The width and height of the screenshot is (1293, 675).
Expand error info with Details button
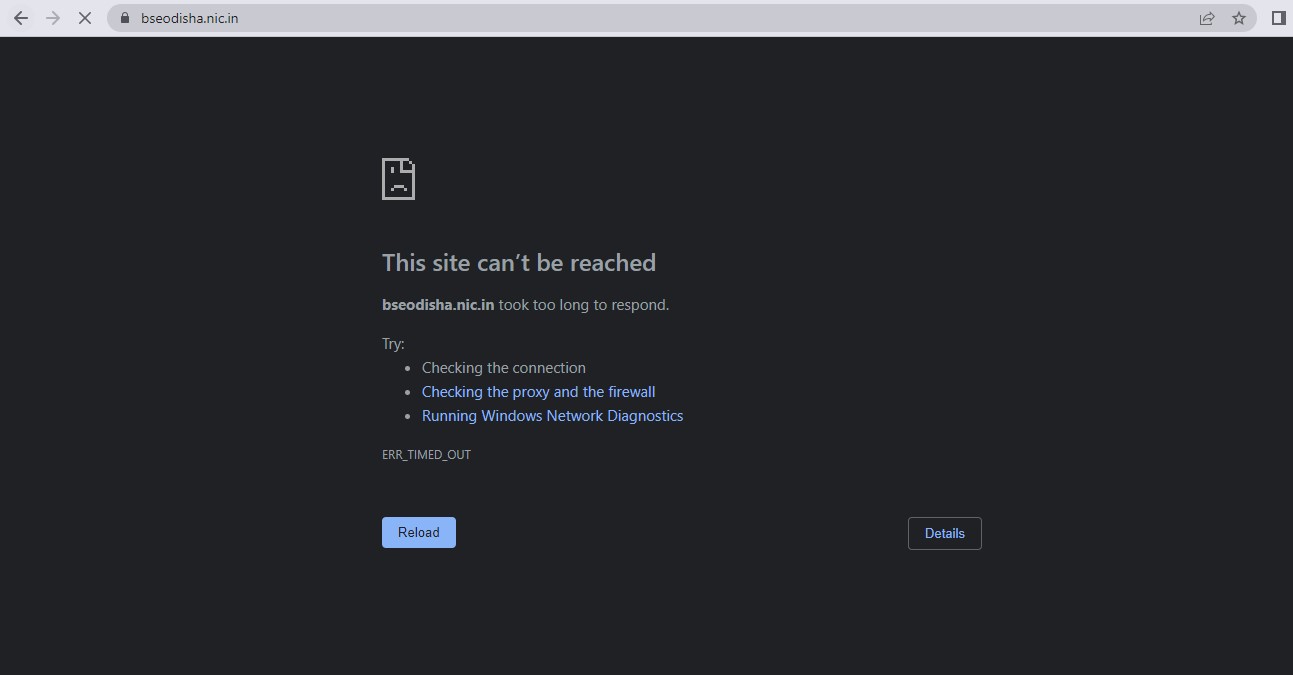coord(944,533)
